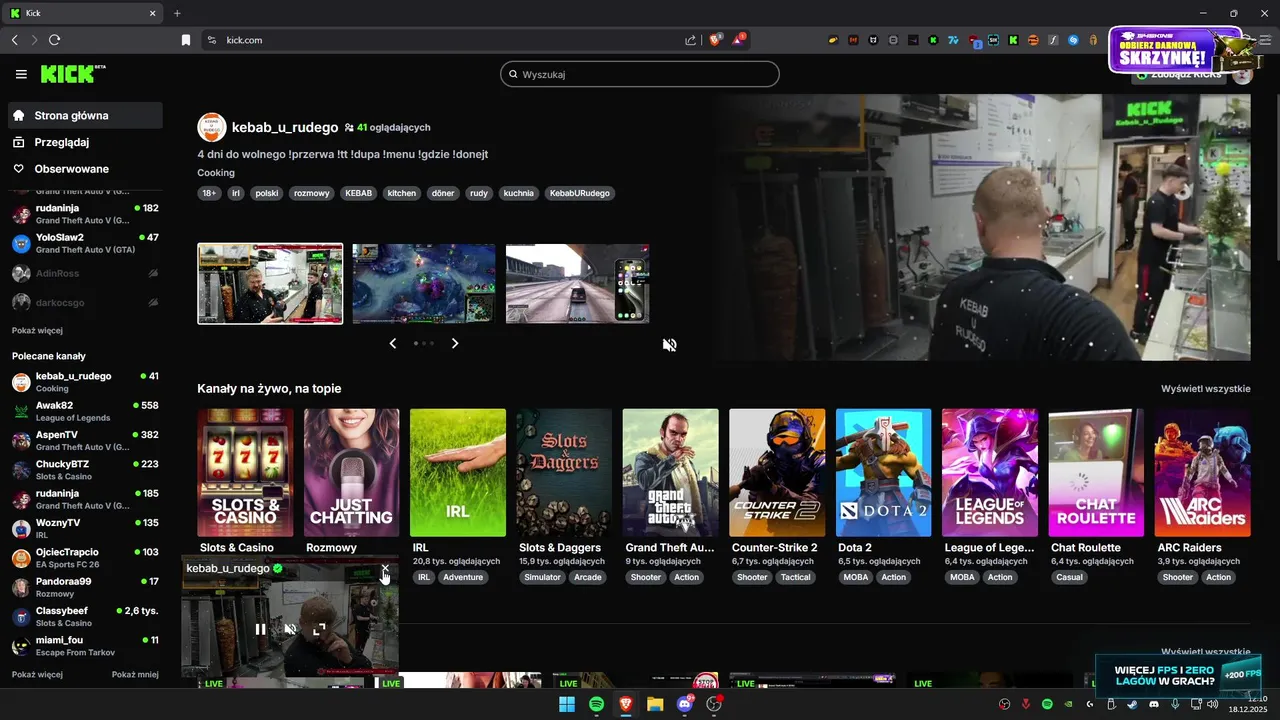This screenshot has width=1280, height=720.
Task: Close the Kick browser tab
Action: click(153, 13)
